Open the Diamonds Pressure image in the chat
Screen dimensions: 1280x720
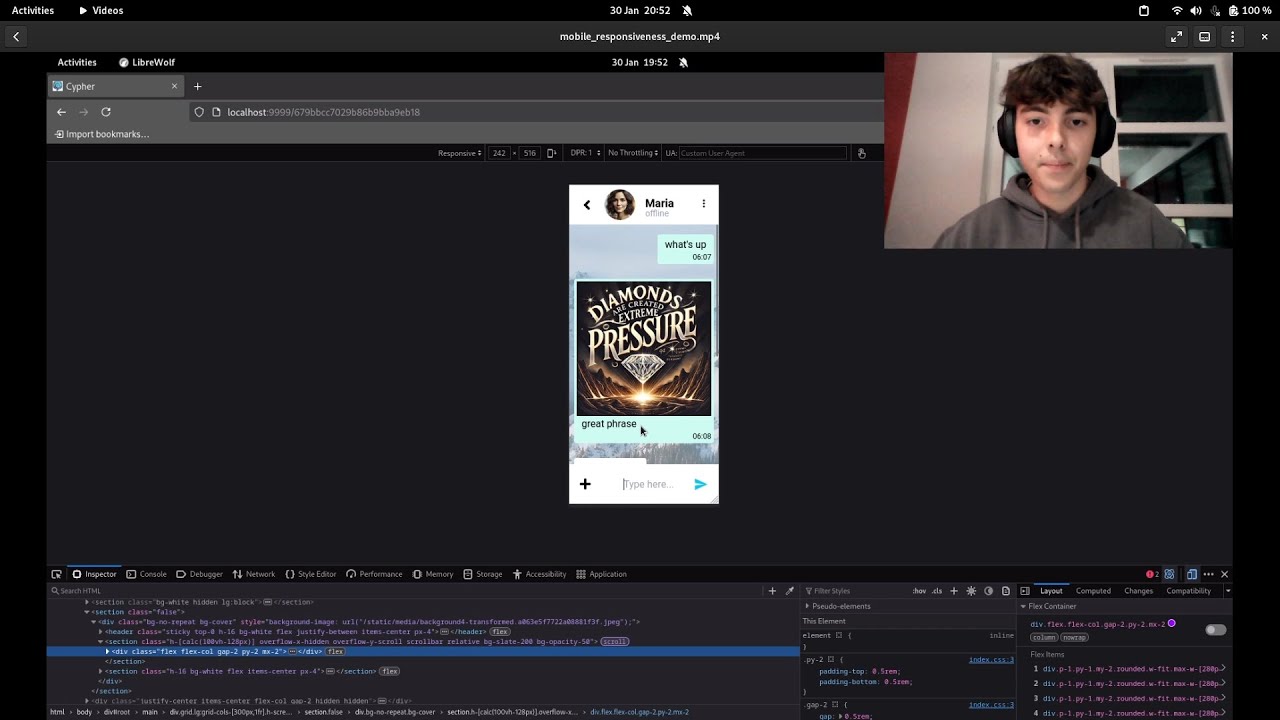(x=644, y=349)
